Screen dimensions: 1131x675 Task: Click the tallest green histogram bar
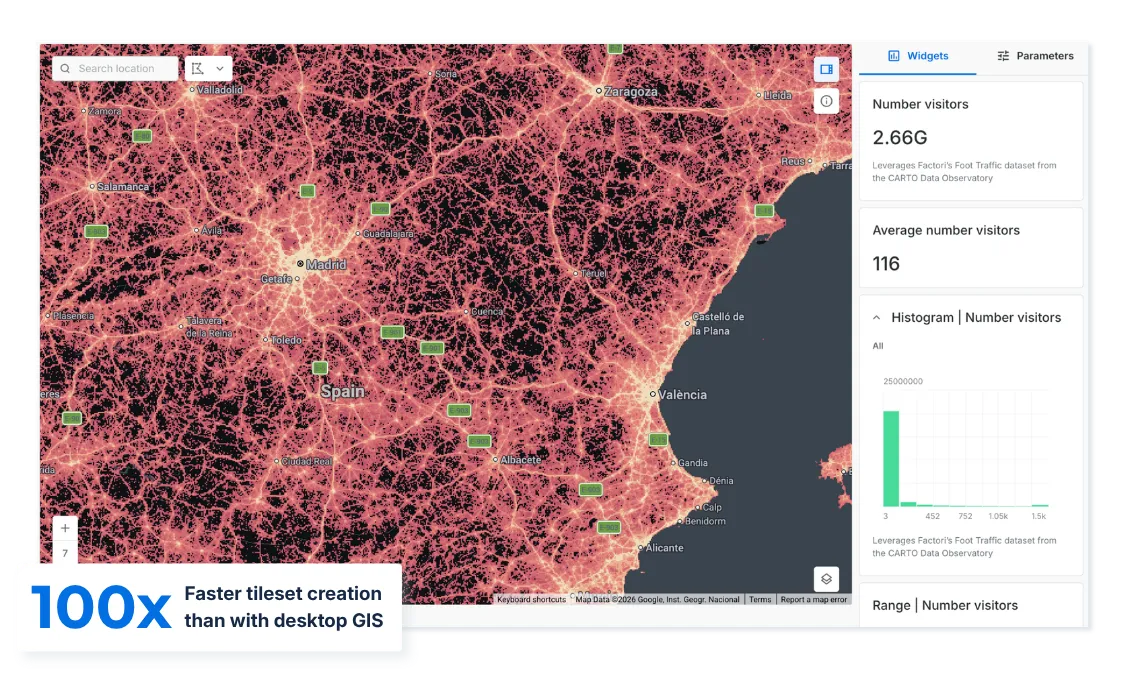pyautogui.click(x=891, y=459)
